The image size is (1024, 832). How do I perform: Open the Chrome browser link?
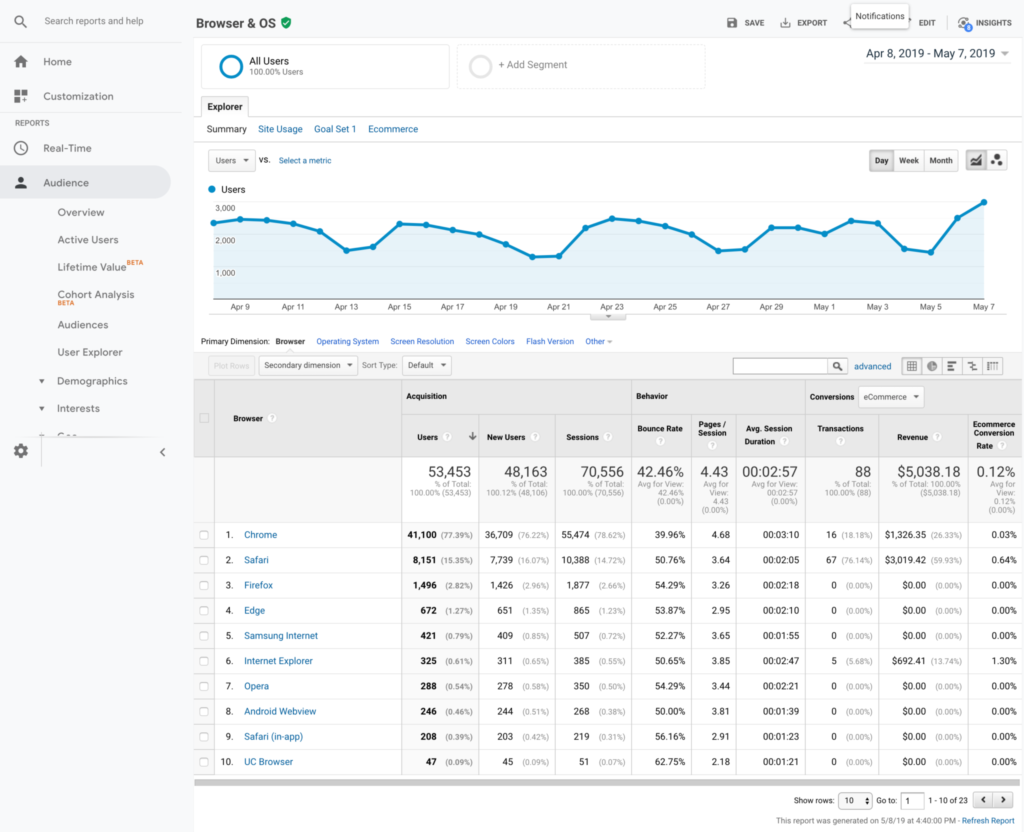click(x=261, y=535)
